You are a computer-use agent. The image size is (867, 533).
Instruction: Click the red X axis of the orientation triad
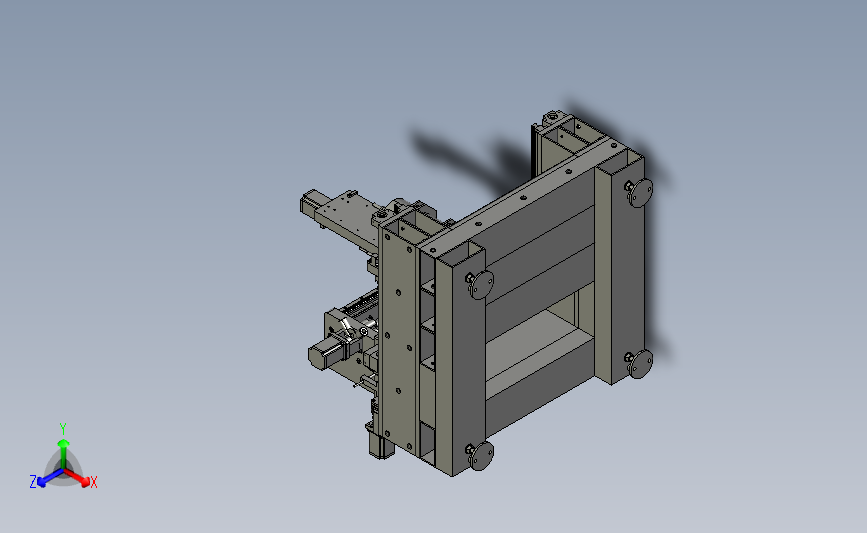tap(78, 478)
